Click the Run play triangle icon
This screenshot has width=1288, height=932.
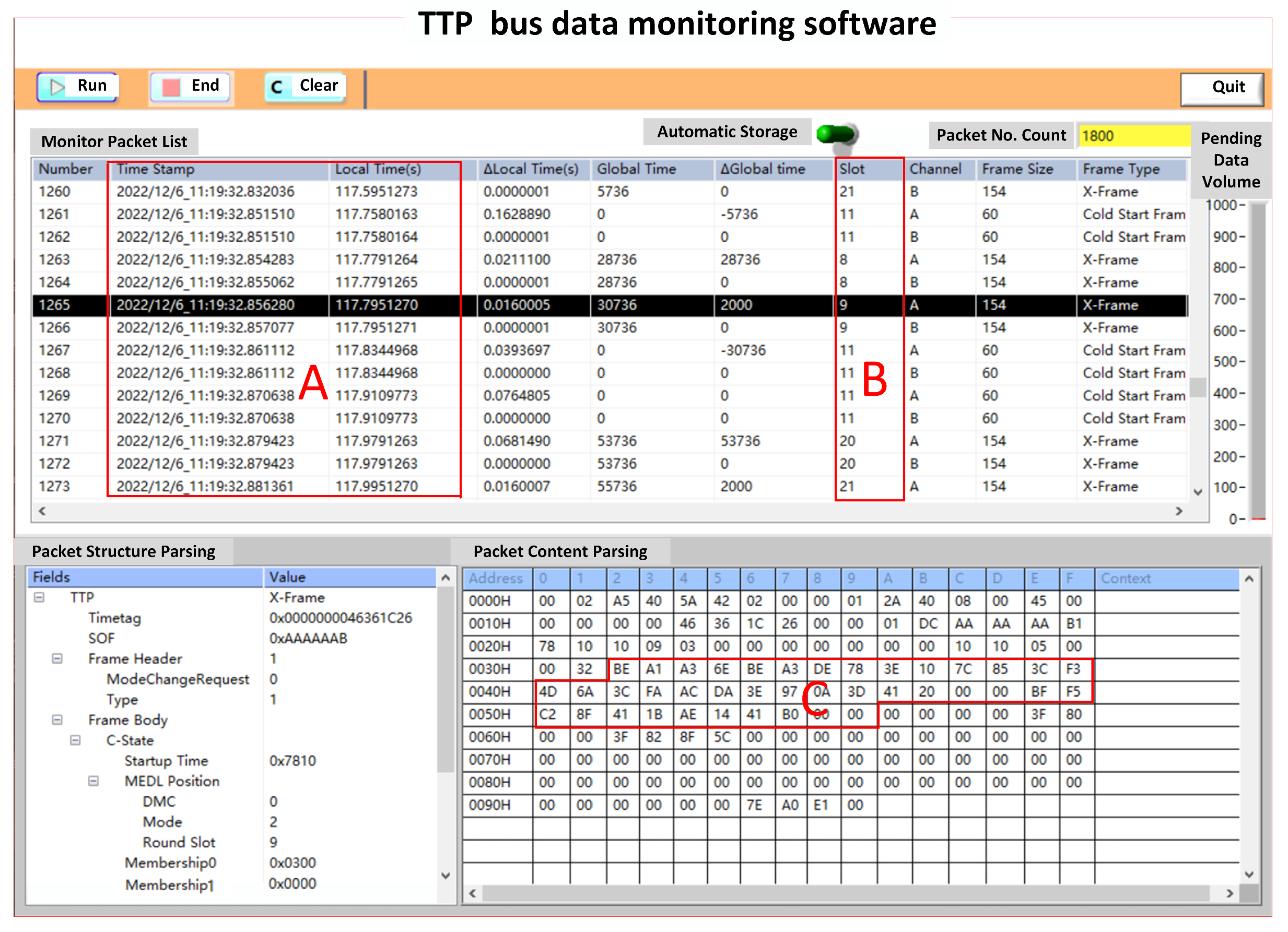click(x=57, y=87)
